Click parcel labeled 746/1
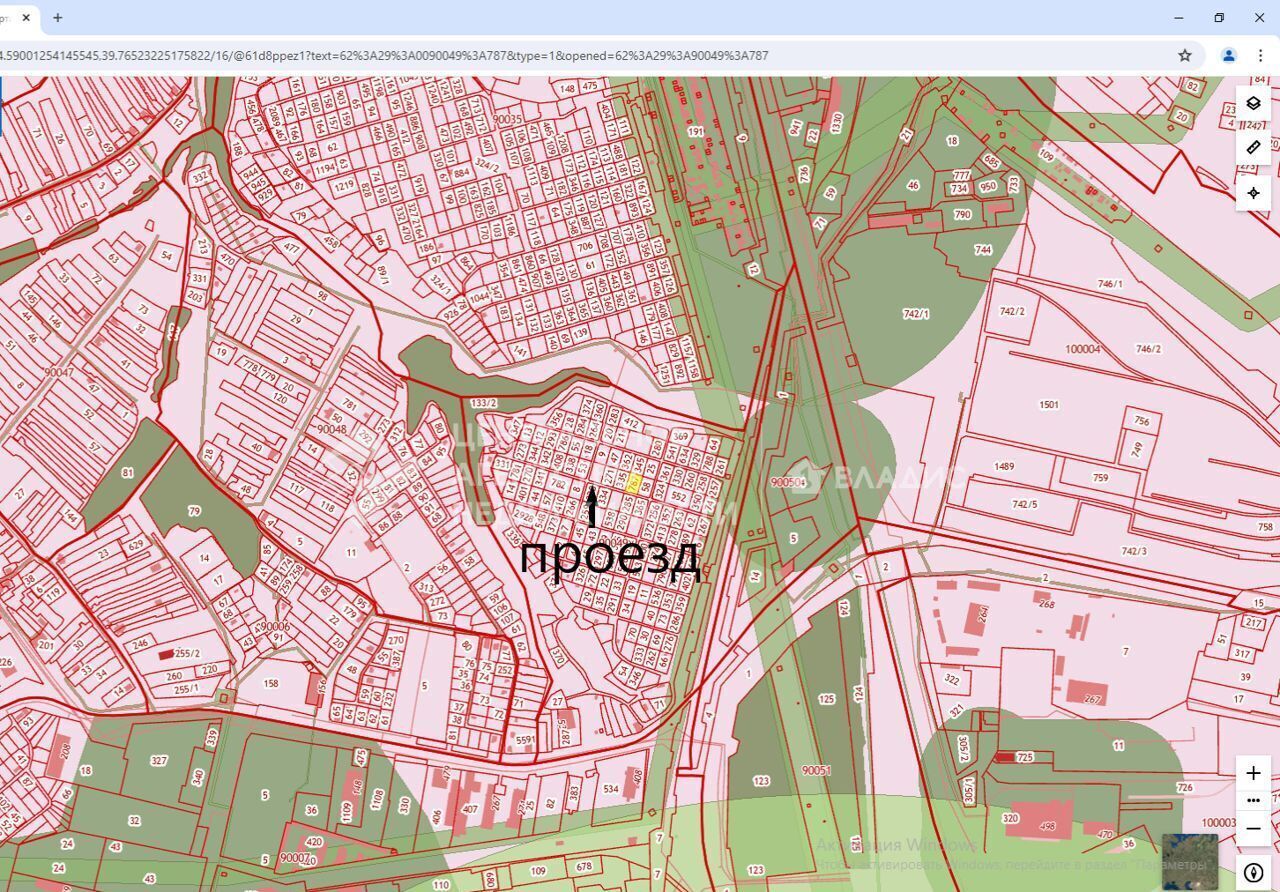 point(1110,284)
